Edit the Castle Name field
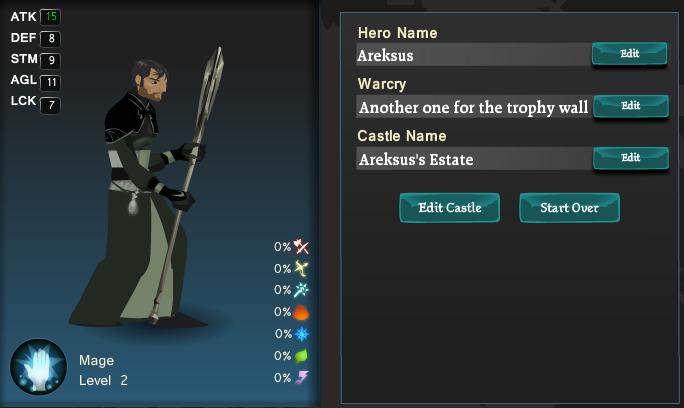Image resolution: width=684 pixels, height=408 pixels. 631,158
